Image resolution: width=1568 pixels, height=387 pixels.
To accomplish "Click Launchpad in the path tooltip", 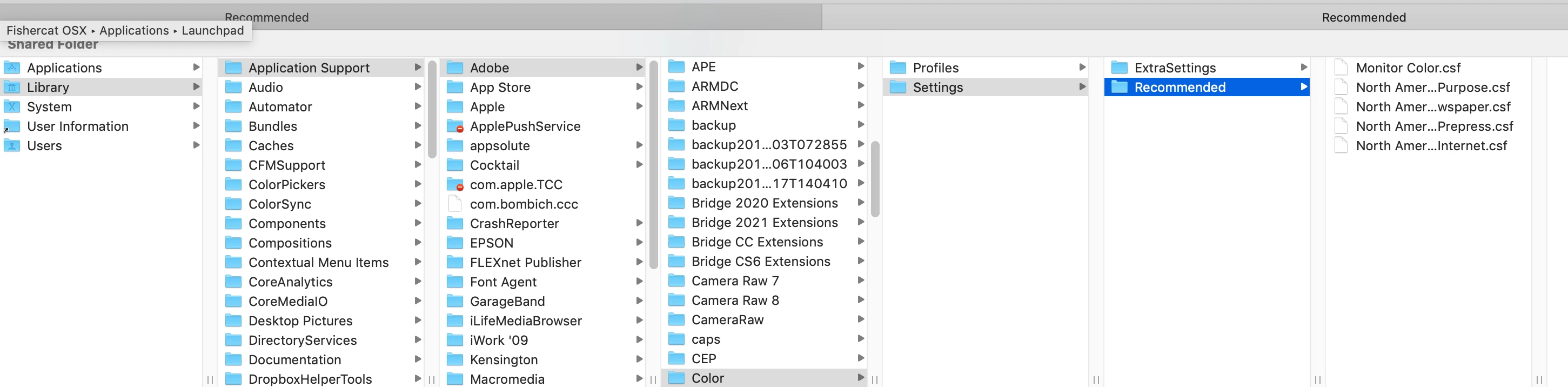I will point(212,30).
